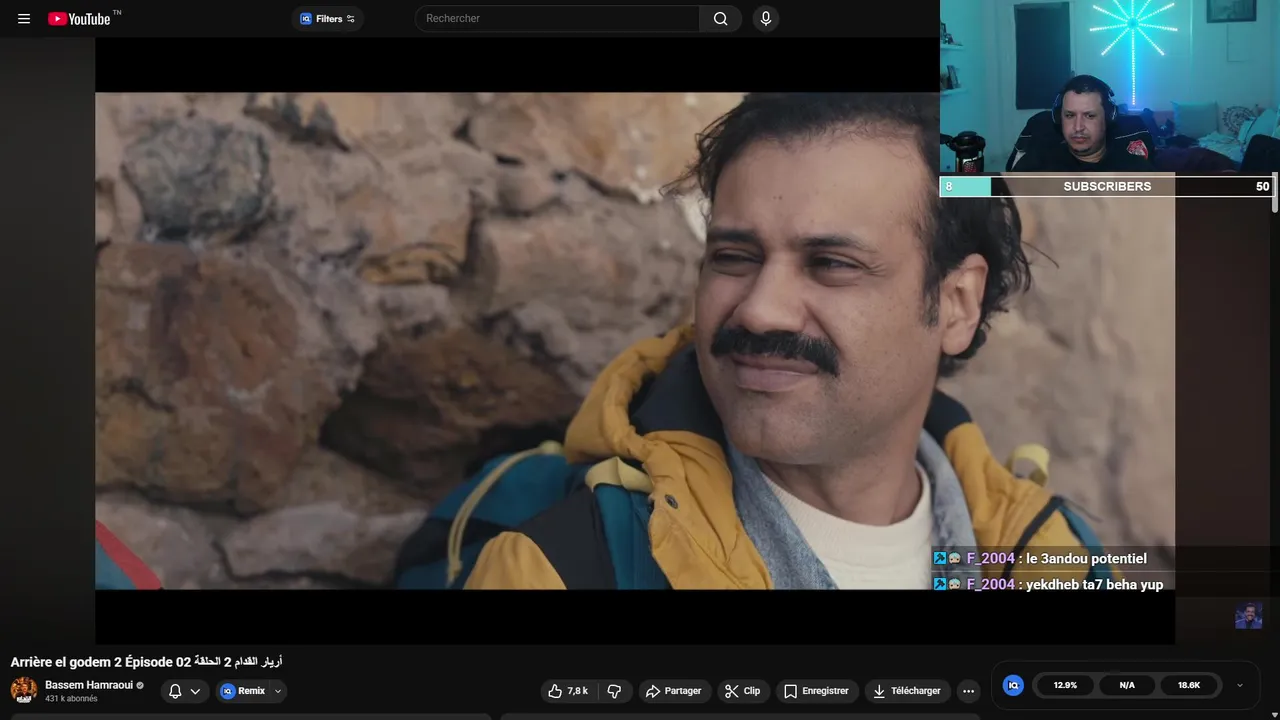The height and width of the screenshot is (720, 1280).
Task: Save the video with the Enregistrer button
Action: [816, 691]
